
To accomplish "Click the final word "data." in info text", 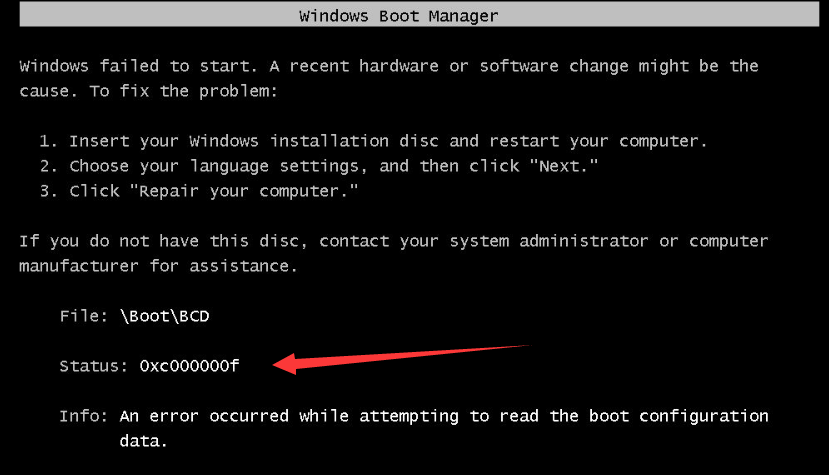I will (x=144, y=440).
